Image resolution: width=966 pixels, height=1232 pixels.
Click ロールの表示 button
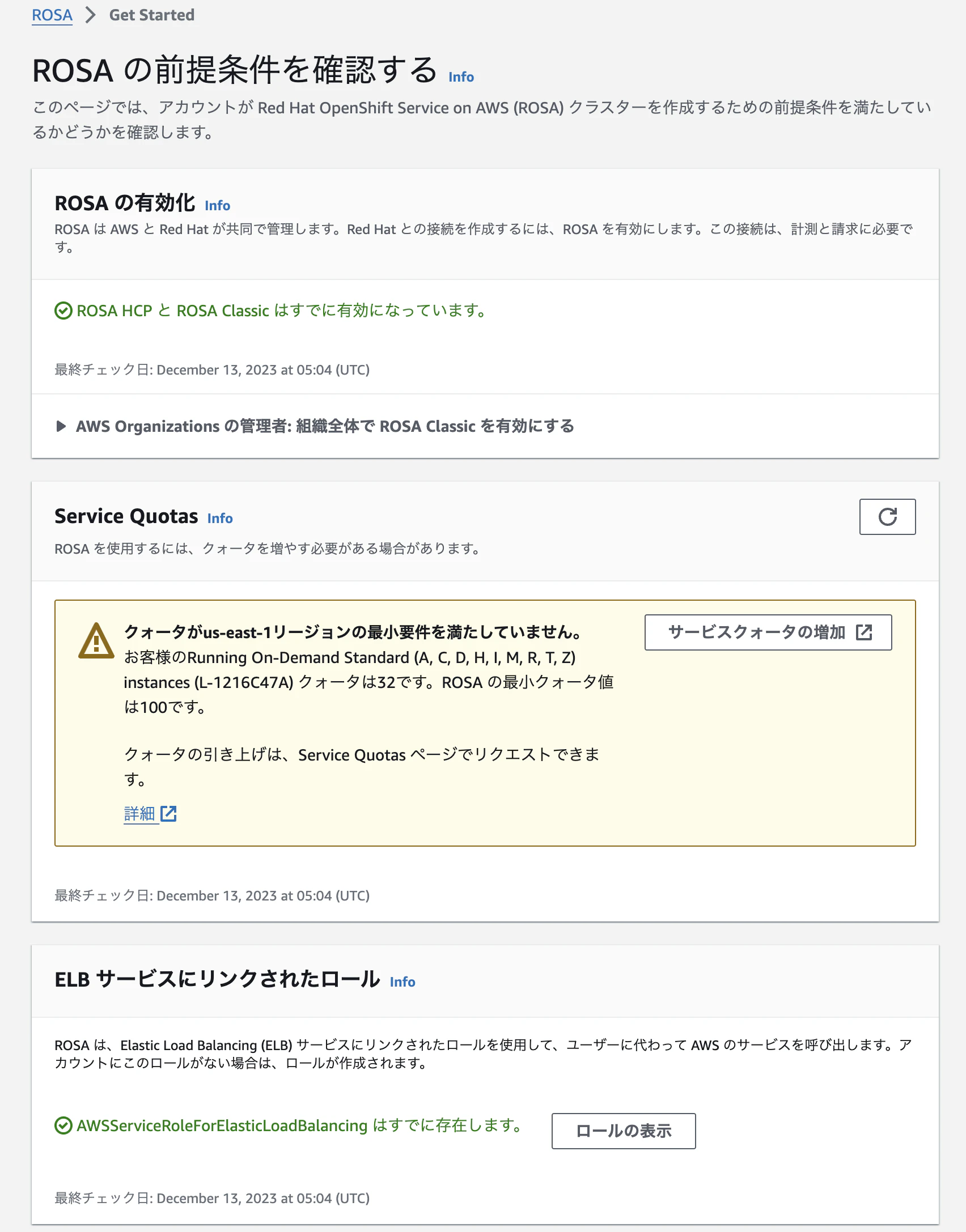[624, 1131]
